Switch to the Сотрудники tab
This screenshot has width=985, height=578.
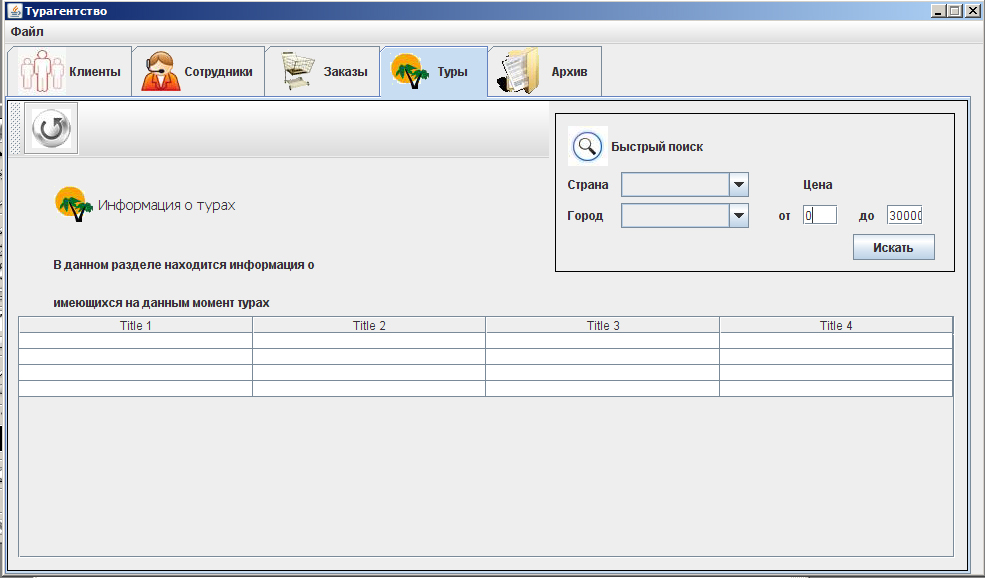pos(198,72)
